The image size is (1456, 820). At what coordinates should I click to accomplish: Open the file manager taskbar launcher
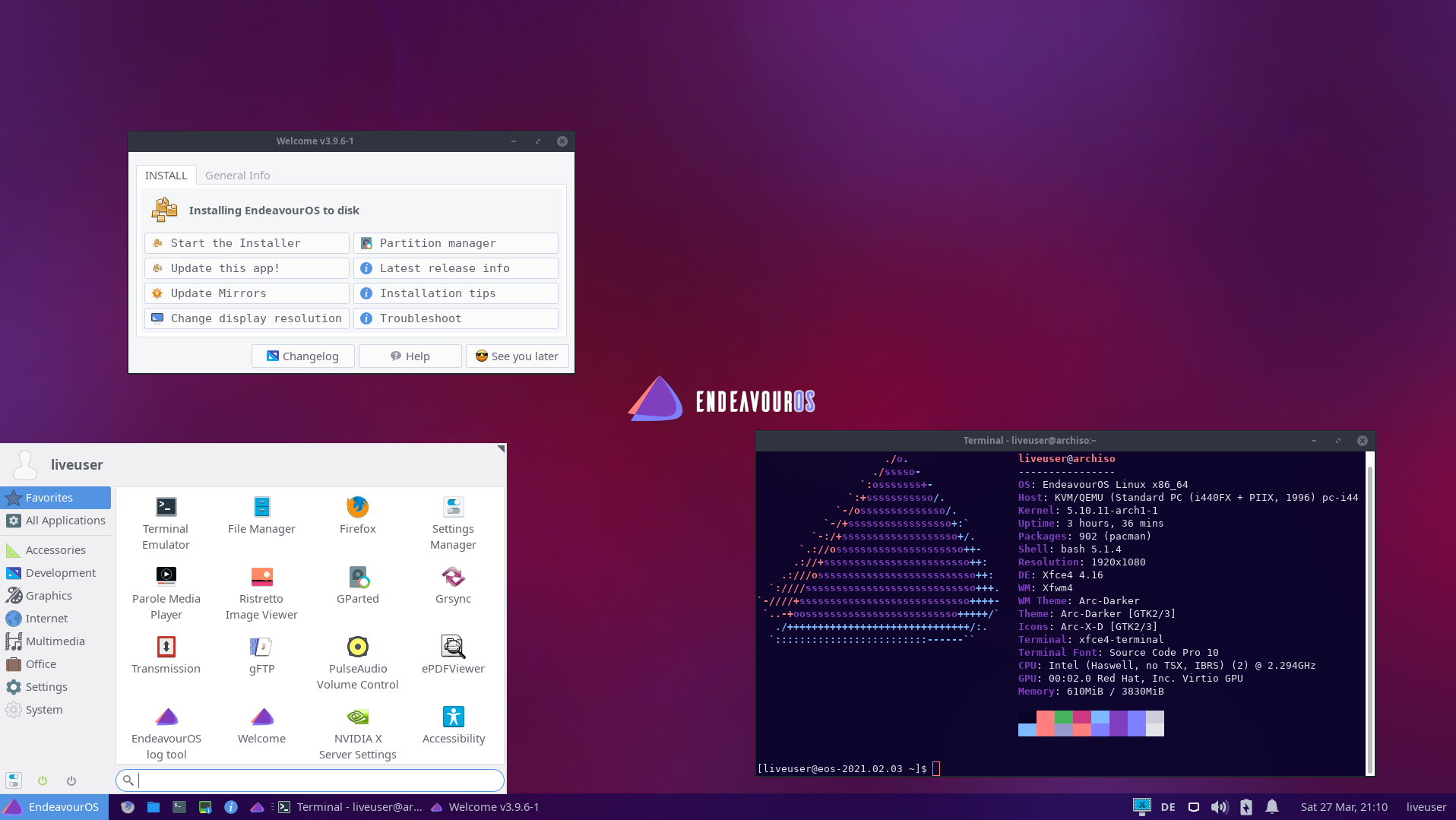click(154, 807)
